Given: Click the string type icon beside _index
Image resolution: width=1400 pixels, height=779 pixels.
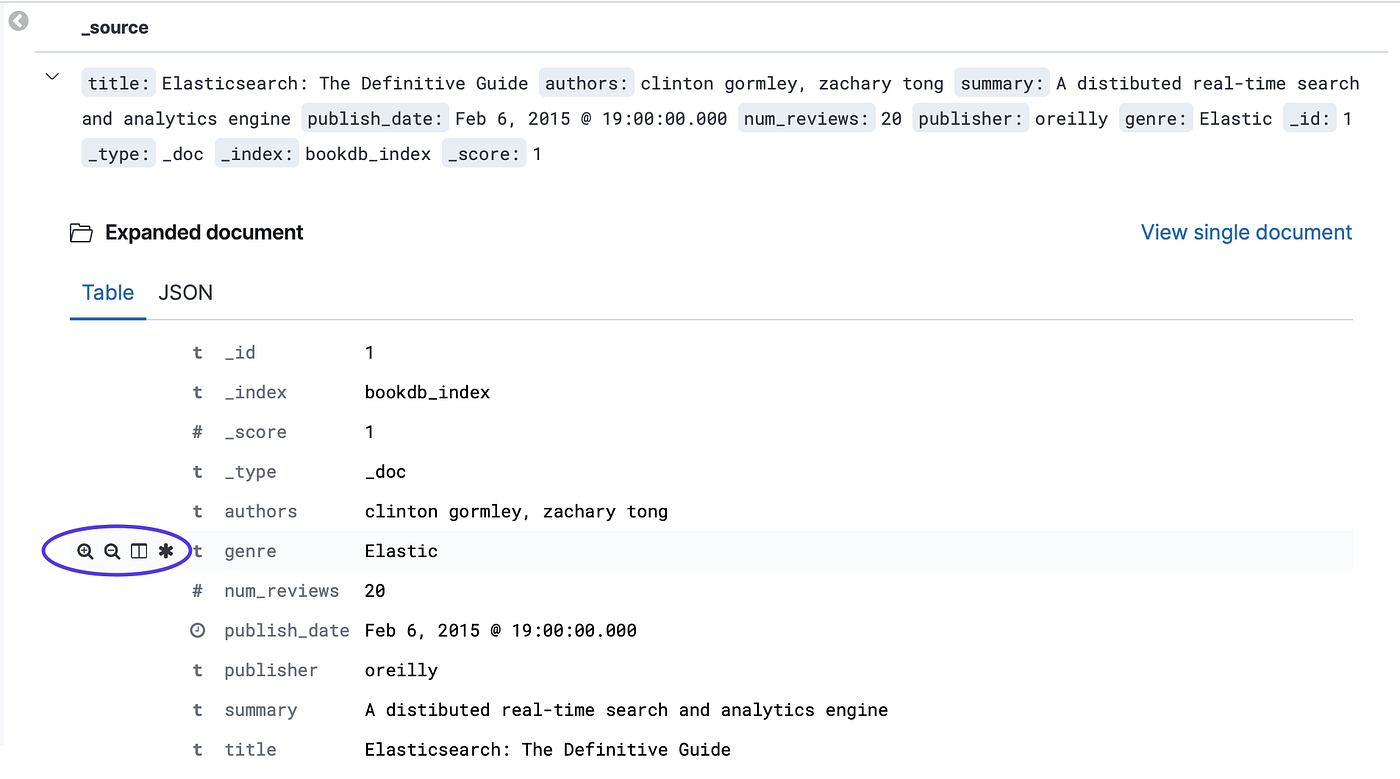Looking at the screenshot, I should tap(198, 393).
